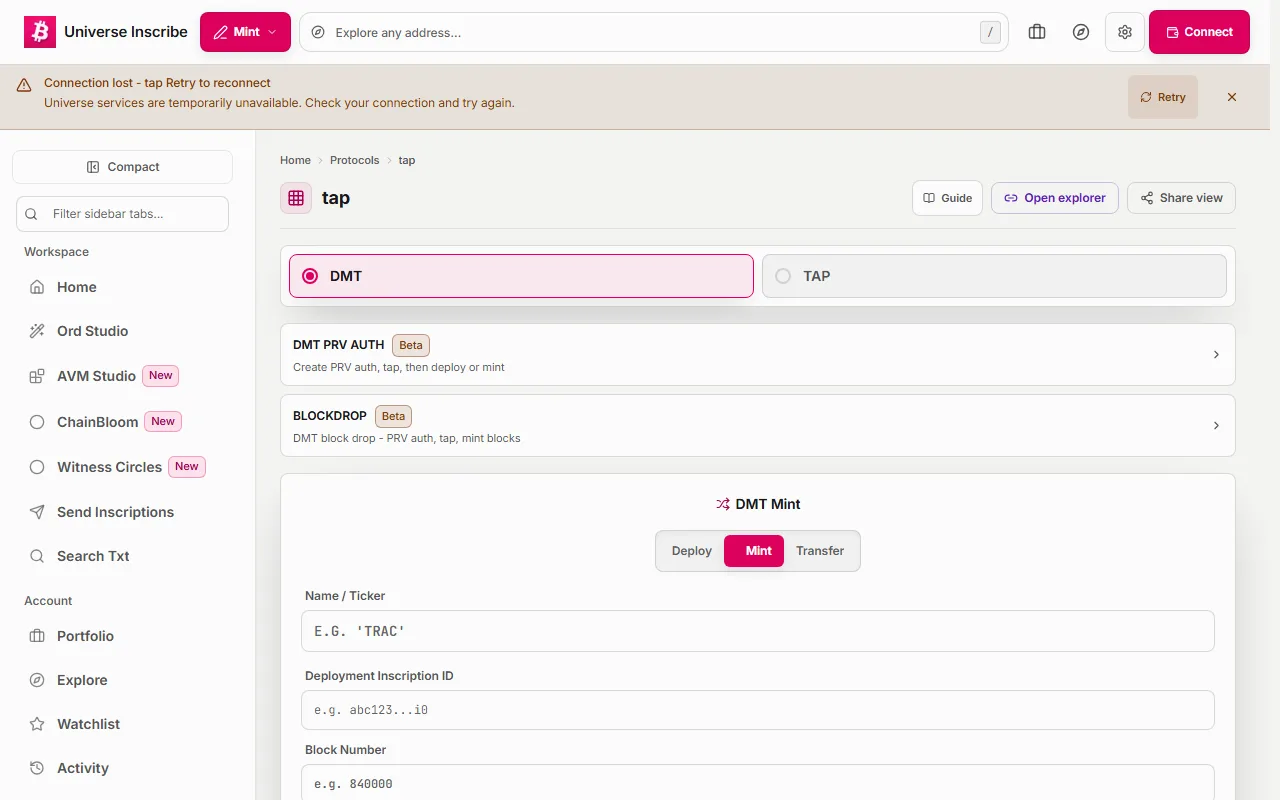This screenshot has height=800, width=1280.
Task: Click the warning triangle alert icon
Action: click(24, 86)
